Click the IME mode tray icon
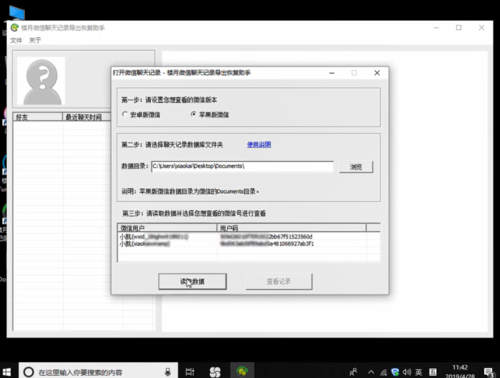 [433, 372]
